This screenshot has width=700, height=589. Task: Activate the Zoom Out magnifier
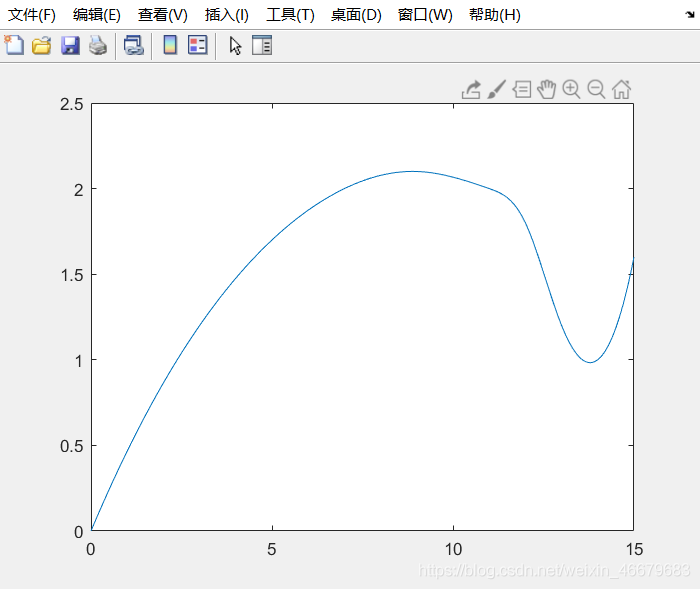[596, 89]
